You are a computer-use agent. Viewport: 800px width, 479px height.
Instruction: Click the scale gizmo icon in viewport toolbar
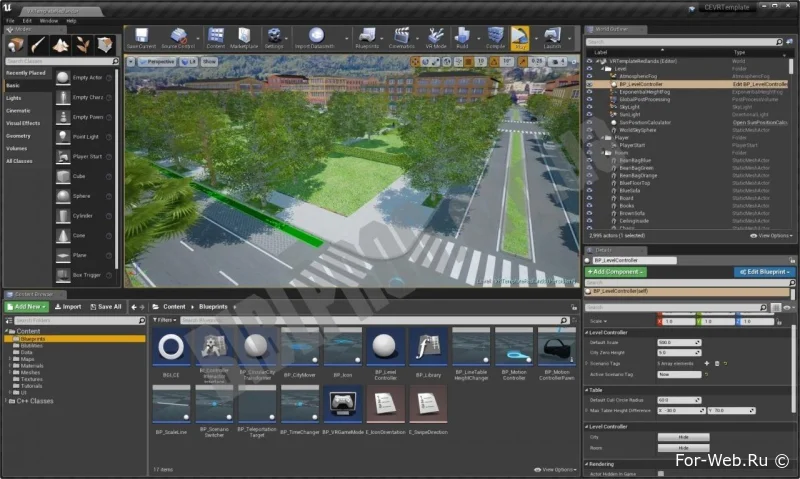[x=436, y=62]
